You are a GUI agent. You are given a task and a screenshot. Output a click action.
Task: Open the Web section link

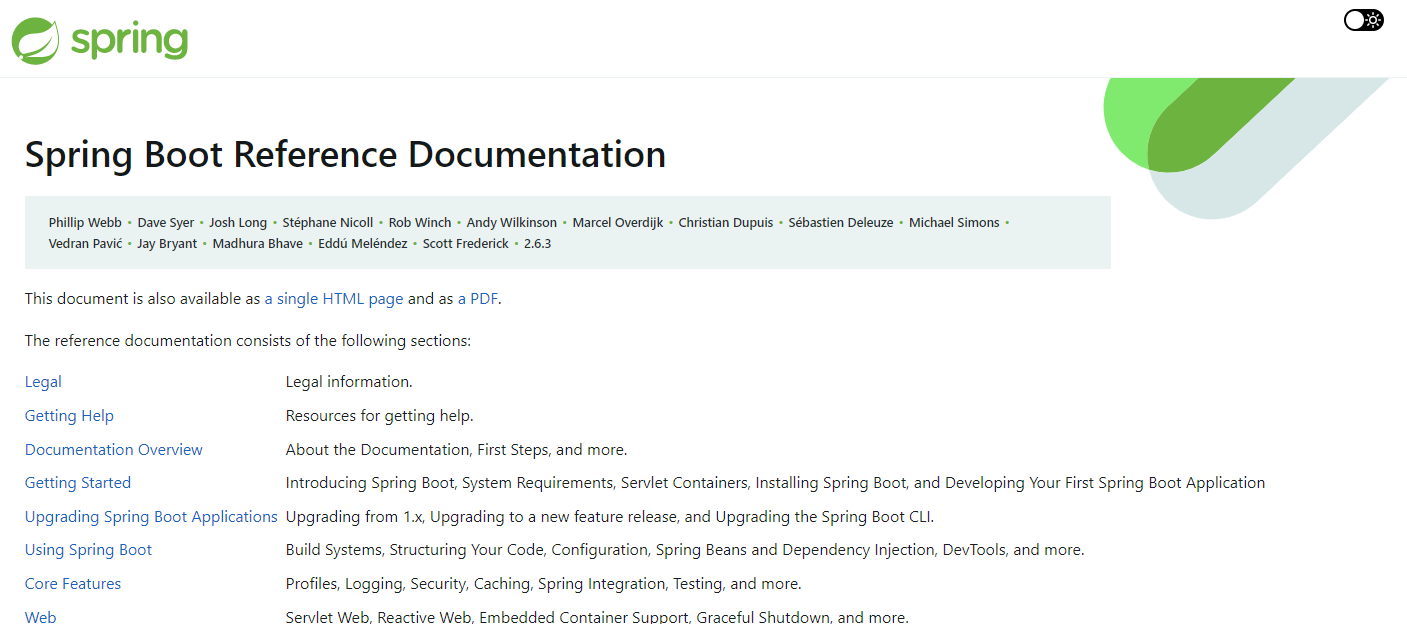pos(41,617)
